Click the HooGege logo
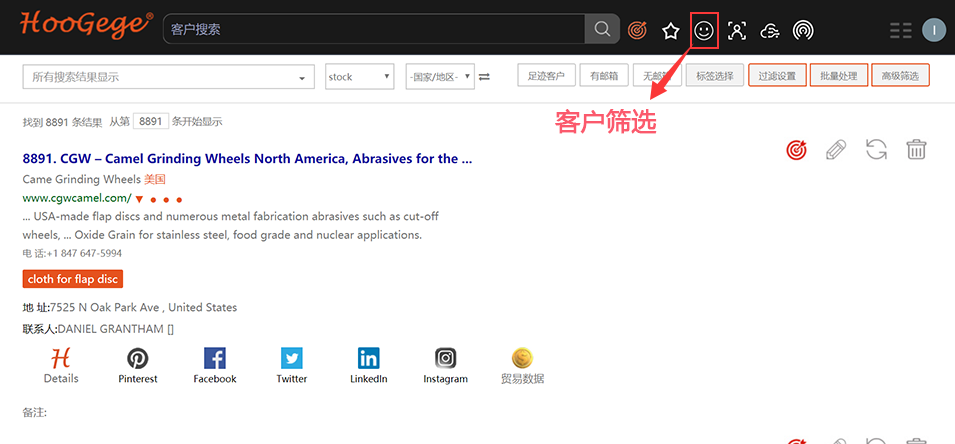 pos(86,27)
